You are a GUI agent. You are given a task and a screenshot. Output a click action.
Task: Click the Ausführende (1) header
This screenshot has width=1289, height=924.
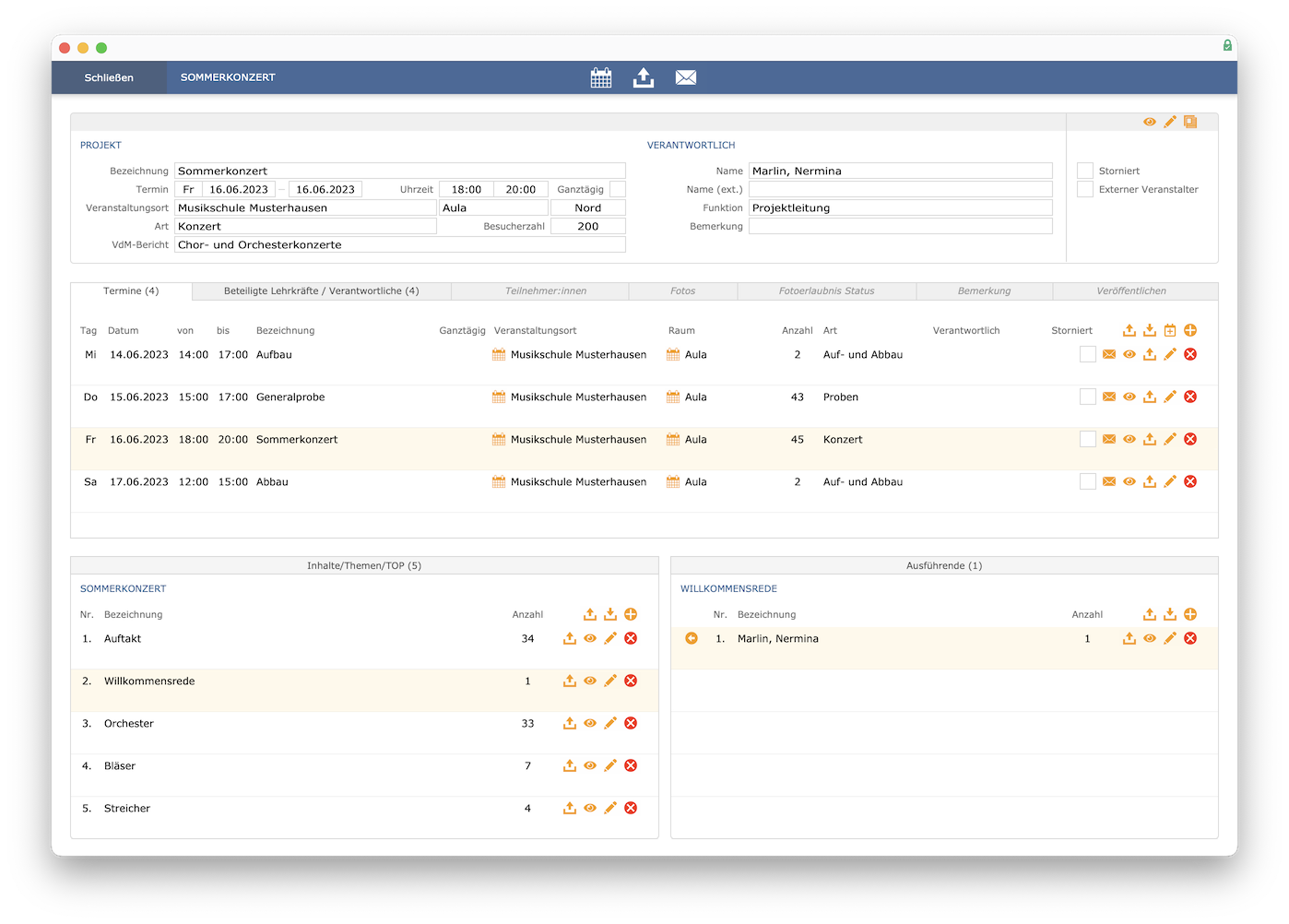pos(944,565)
